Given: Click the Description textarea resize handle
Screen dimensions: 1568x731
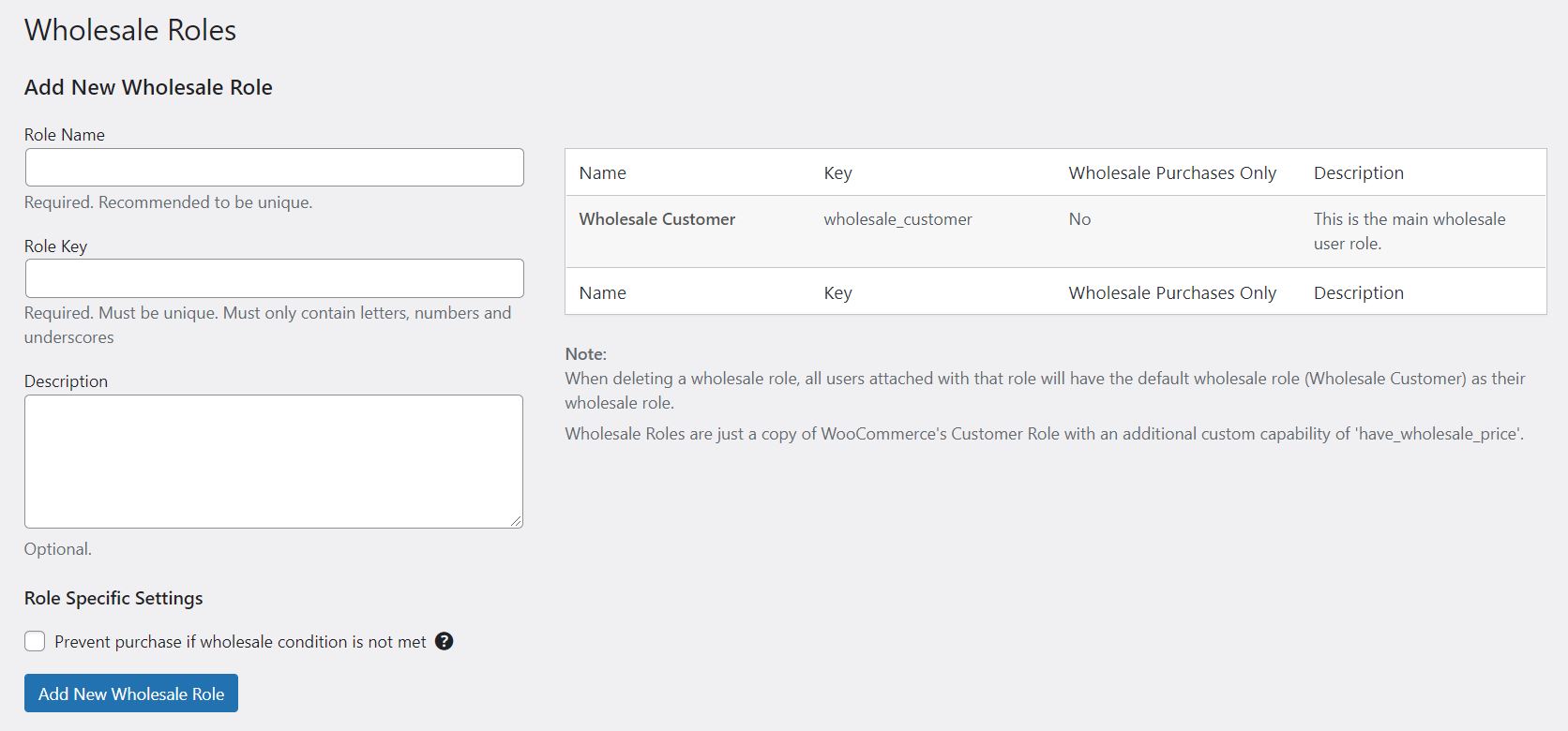Looking at the screenshot, I should 516,521.
